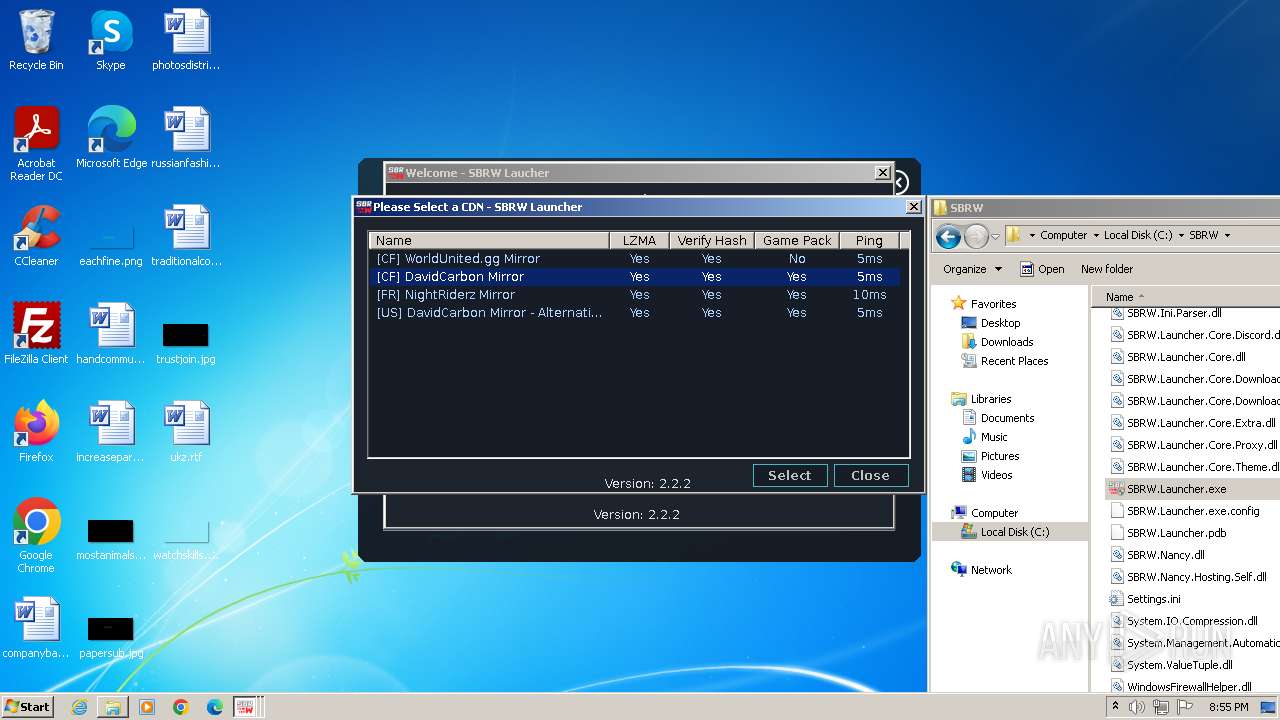Sort Explorer files by Name column
Viewport: 1280px width, 720px height.
point(1185,297)
